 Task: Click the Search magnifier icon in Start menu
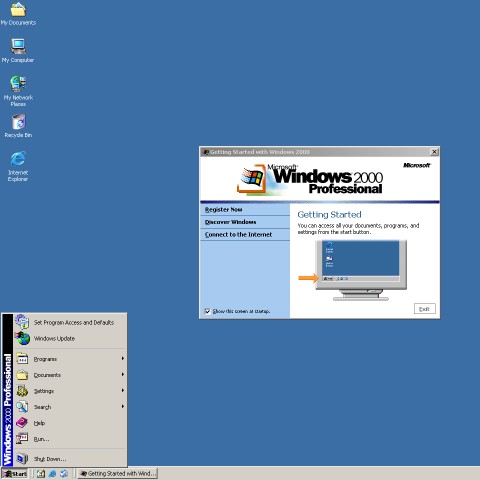coord(22,407)
